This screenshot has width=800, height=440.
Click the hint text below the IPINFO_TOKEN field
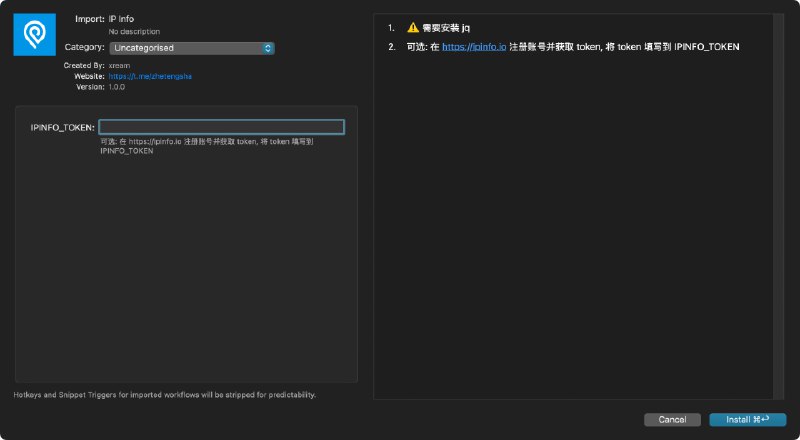click(207, 146)
